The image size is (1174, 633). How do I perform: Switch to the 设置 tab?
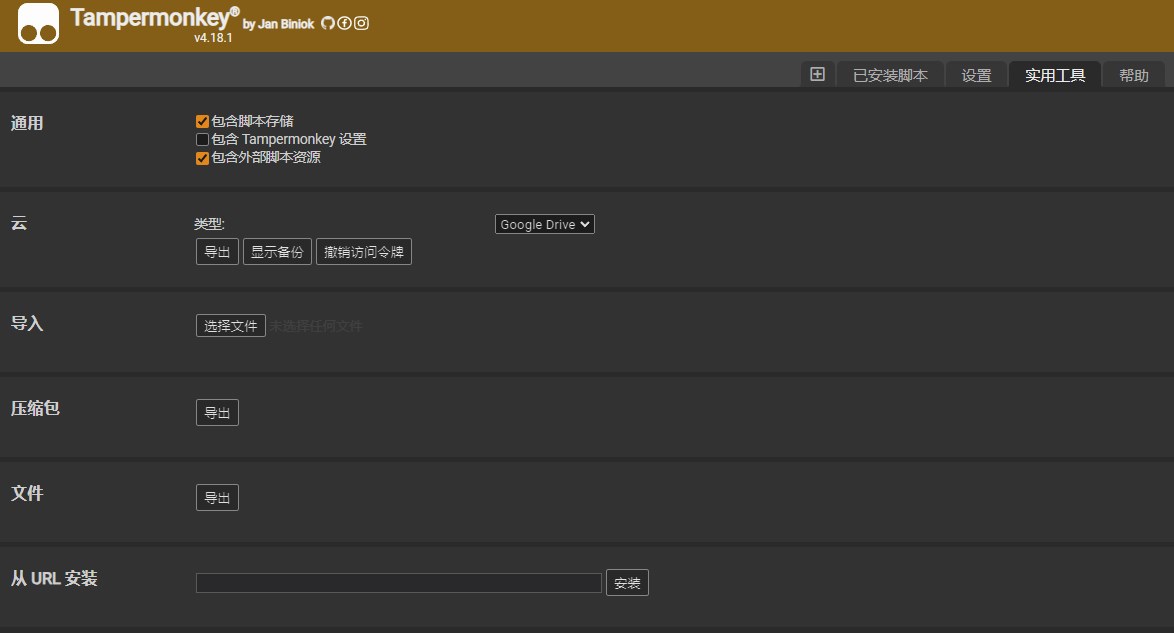click(976, 75)
